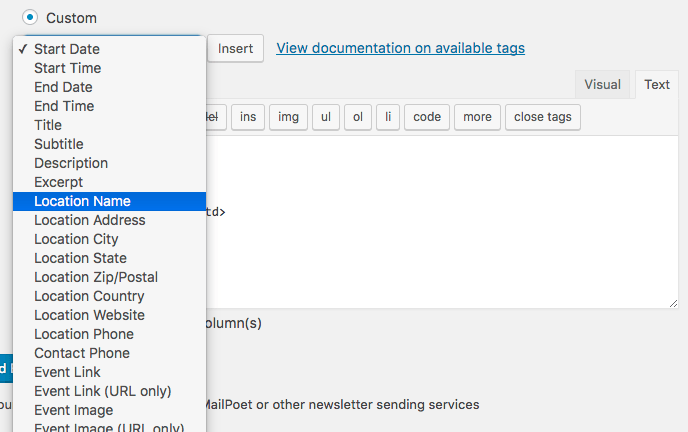Select the Event Image option
The height and width of the screenshot is (432, 688).
(109, 410)
